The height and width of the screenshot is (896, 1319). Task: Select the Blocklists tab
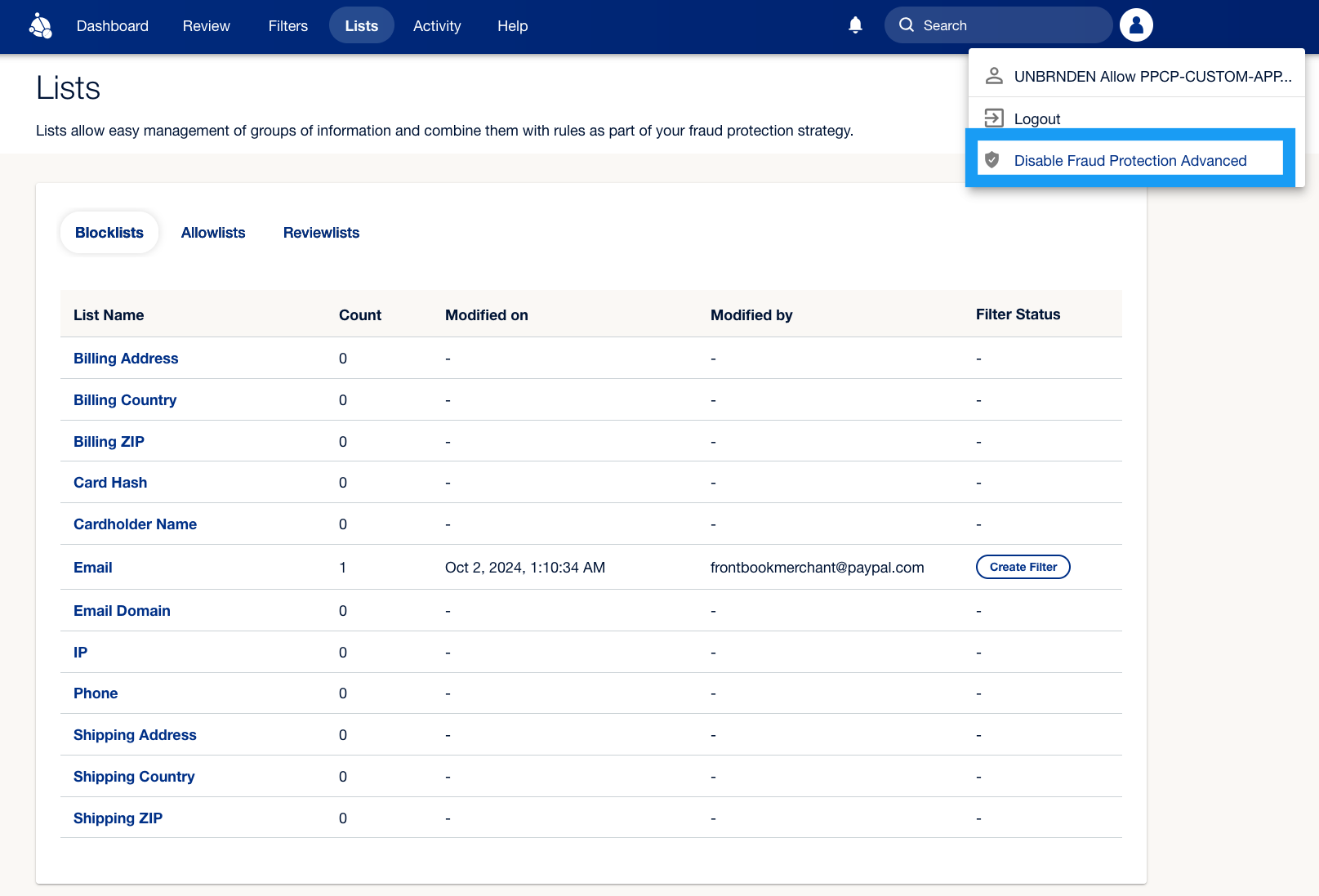[109, 233]
